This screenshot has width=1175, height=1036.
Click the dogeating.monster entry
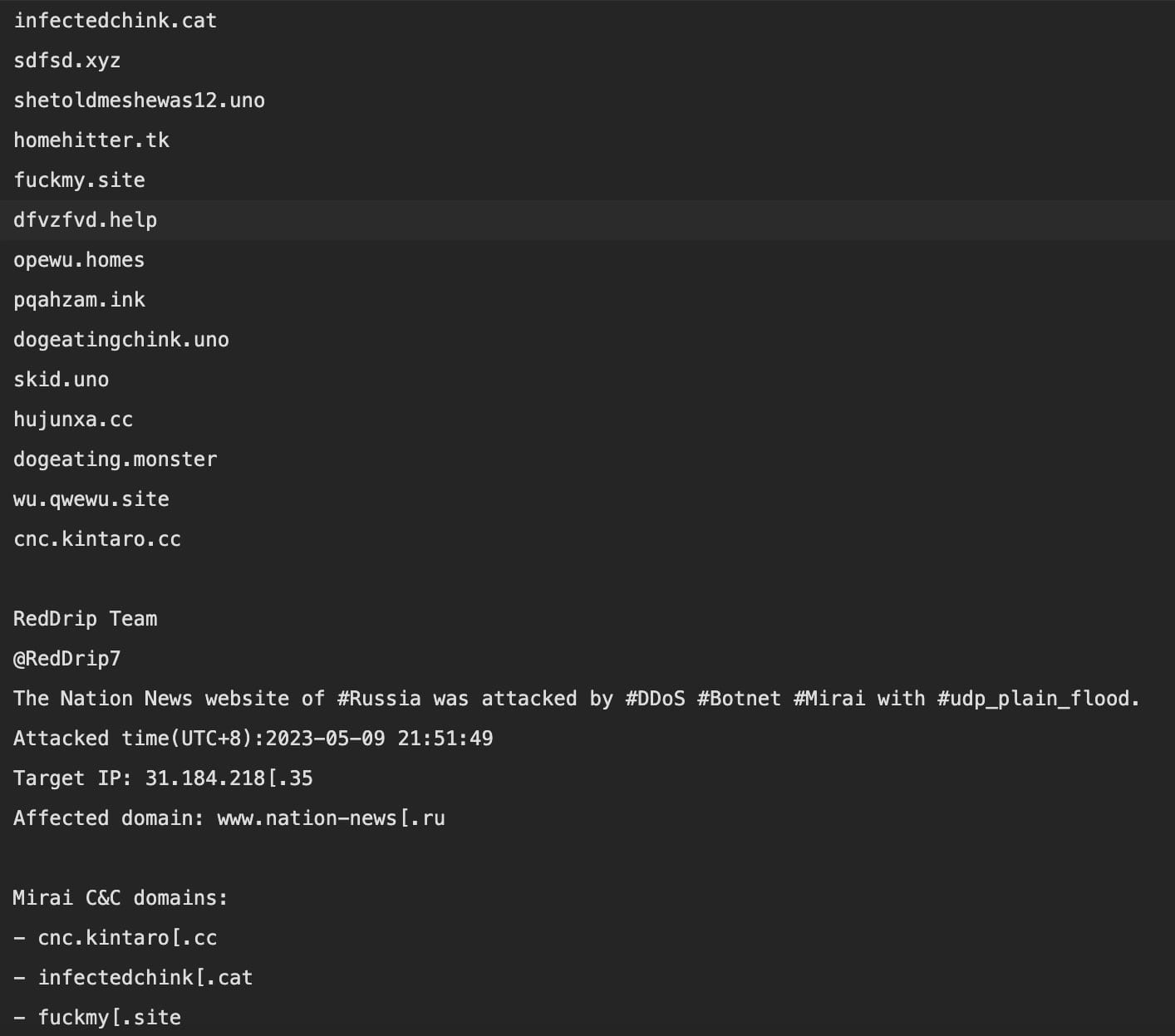(115, 459)
